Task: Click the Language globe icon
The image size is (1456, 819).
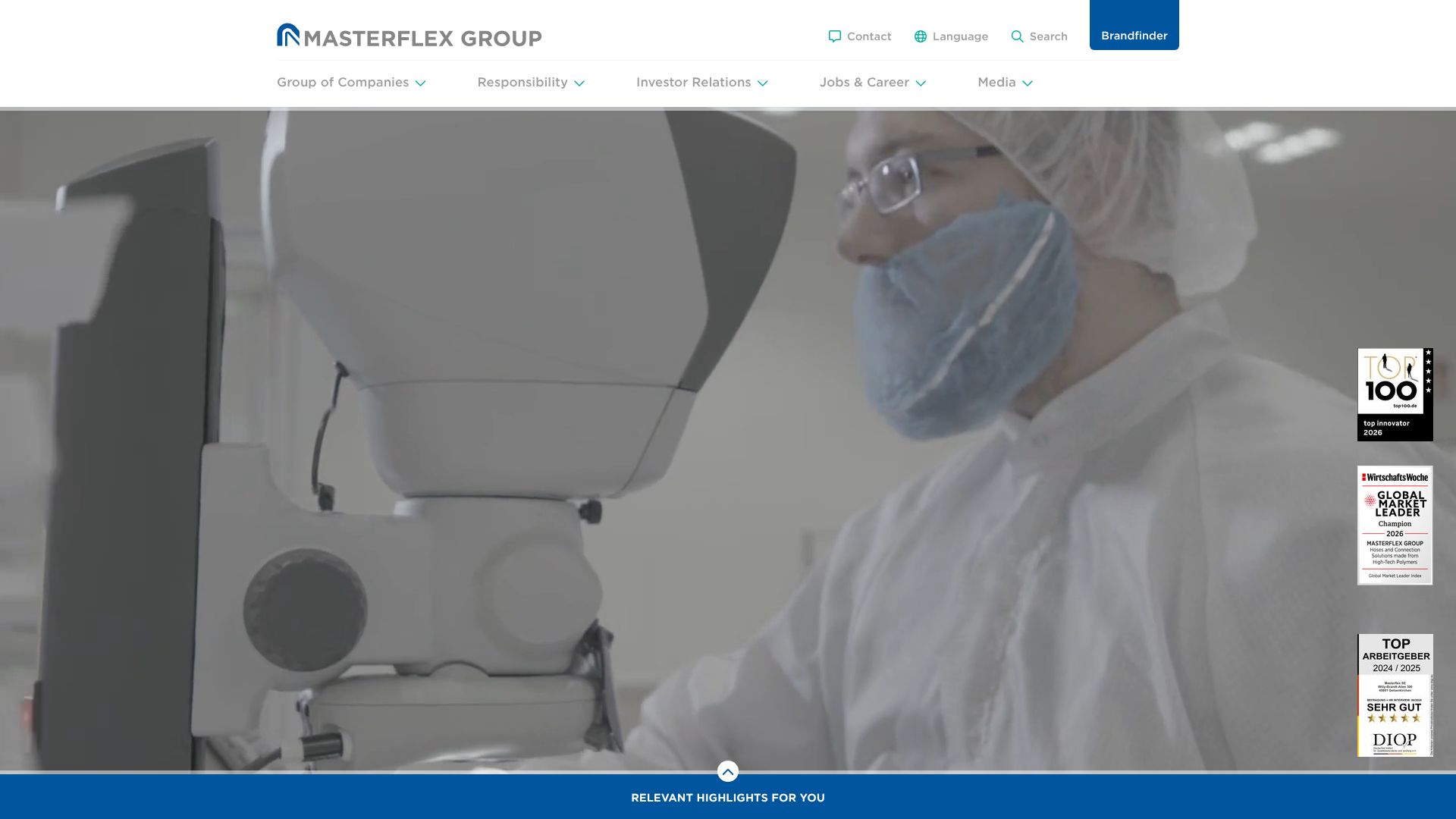Action: coord(920,36)
